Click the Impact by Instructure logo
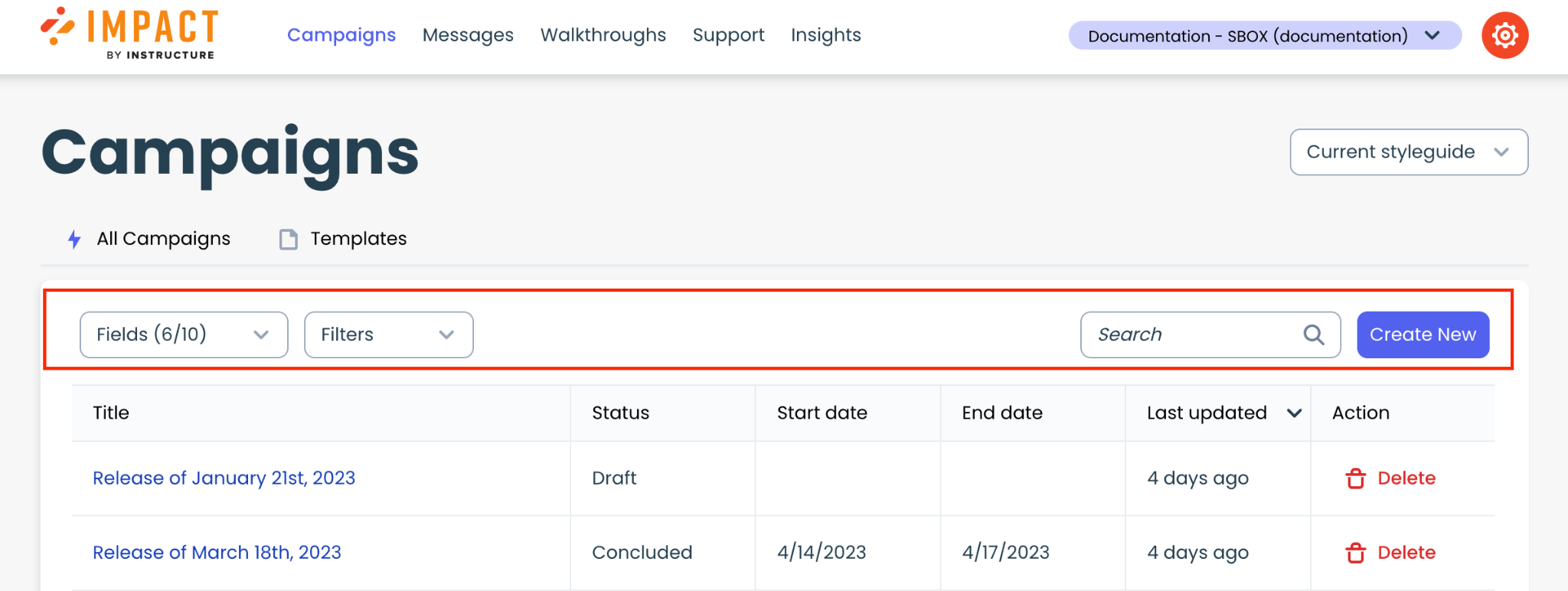1568x591 pixels. pos(129,34)
